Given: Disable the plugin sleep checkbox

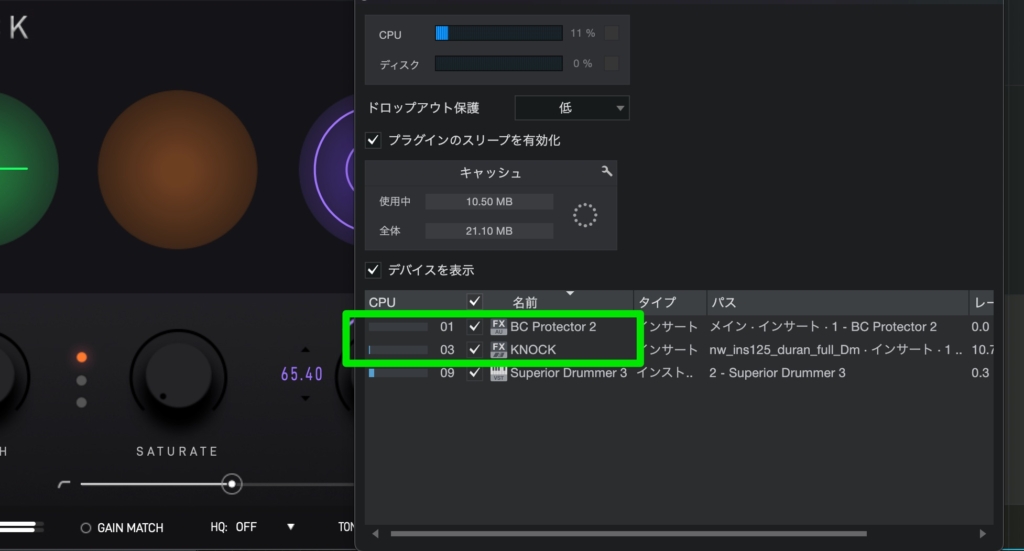Looking at the screenshot, I should tap(374, 140).
